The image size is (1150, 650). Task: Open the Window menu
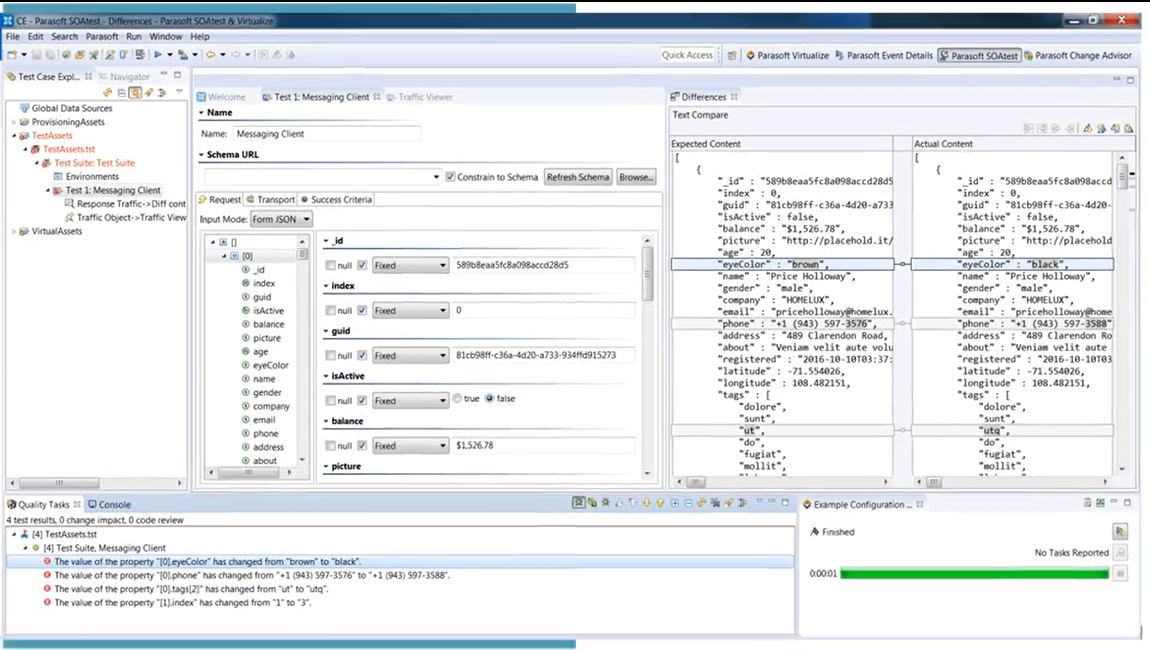tap(166, 36)
